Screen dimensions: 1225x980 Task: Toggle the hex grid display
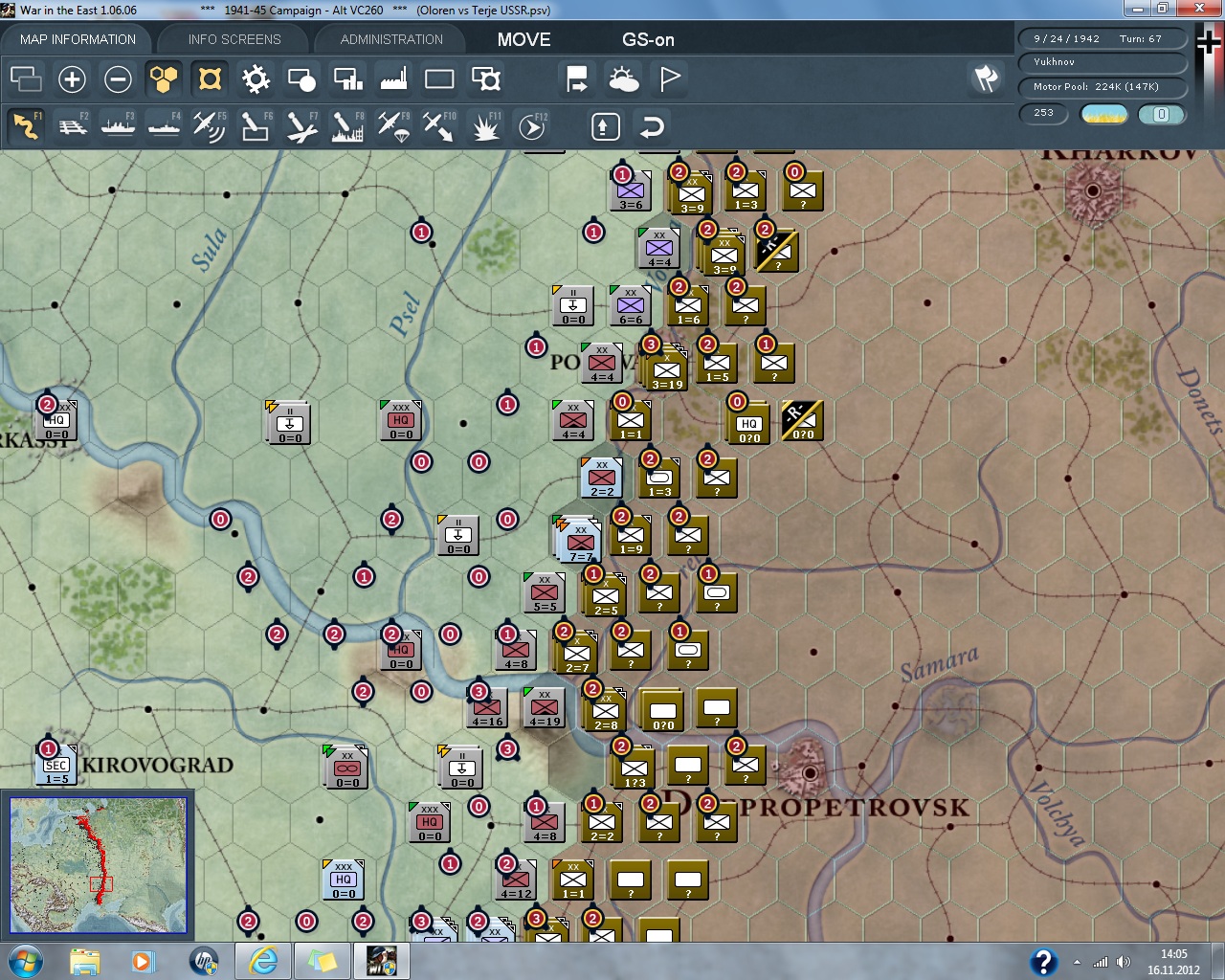(x=164, y=79)
